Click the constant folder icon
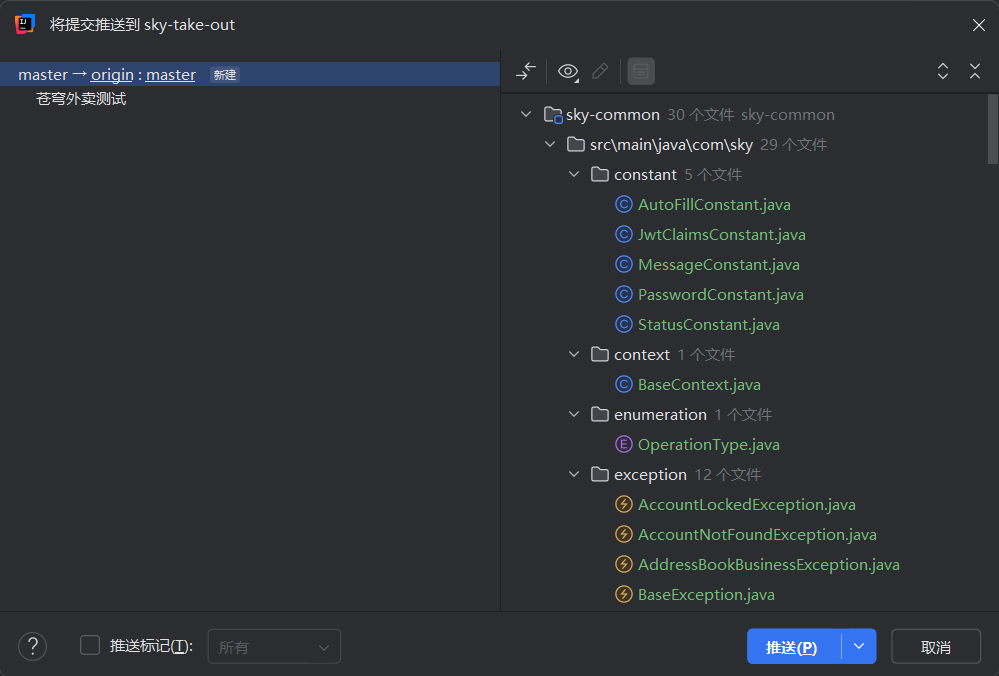The width and height of the screenshot is (999, 676). click(x=600, y=175)
